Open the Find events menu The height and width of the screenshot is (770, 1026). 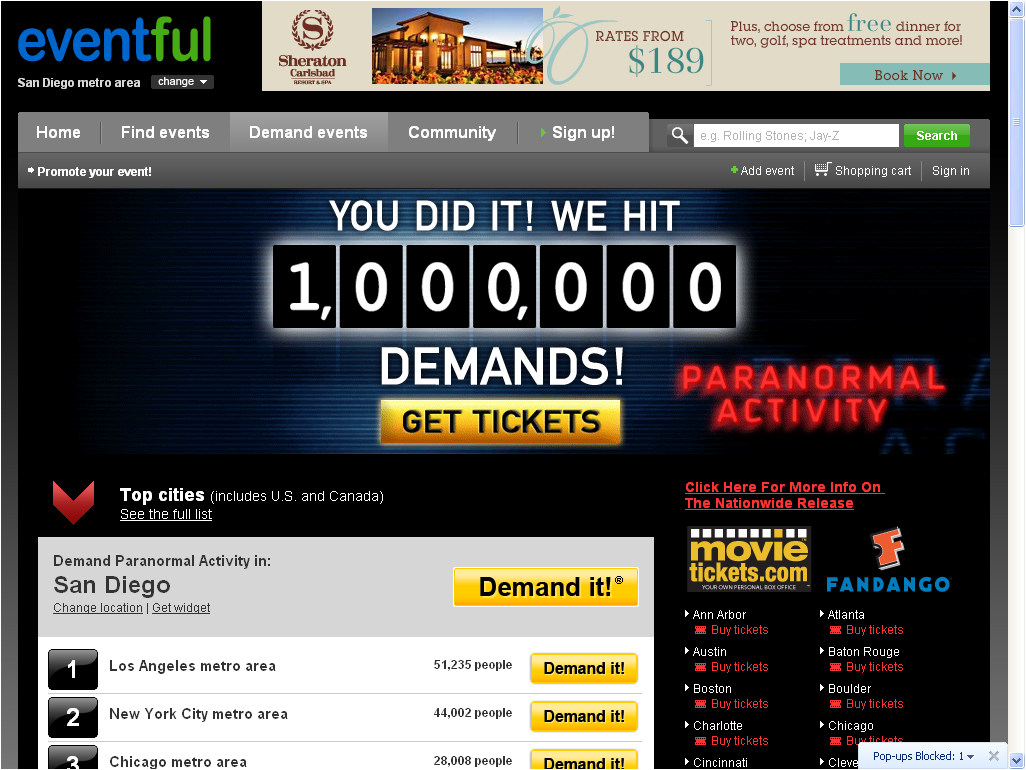click(165, 133)
